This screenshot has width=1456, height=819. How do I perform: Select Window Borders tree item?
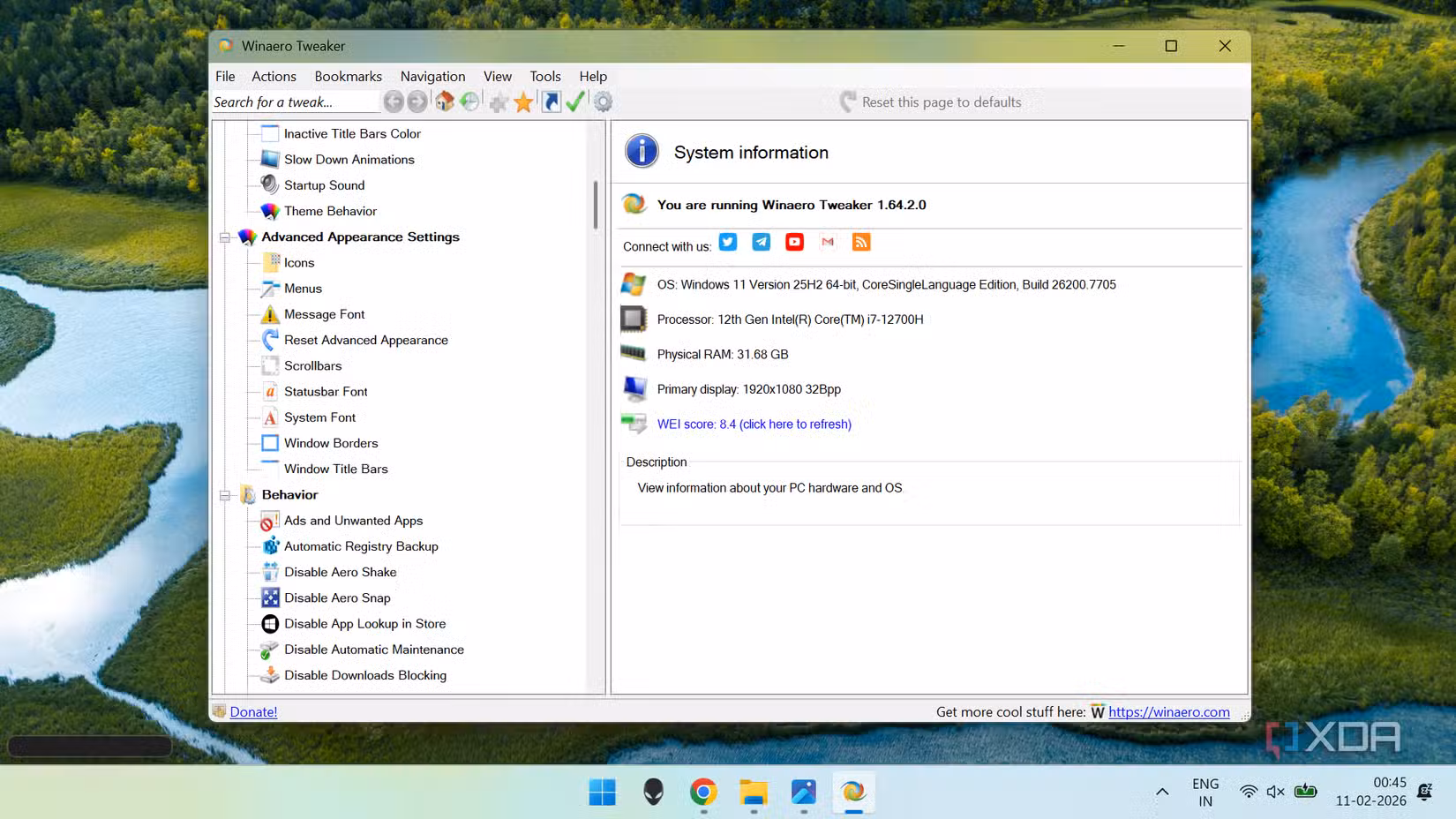point(331,443)
